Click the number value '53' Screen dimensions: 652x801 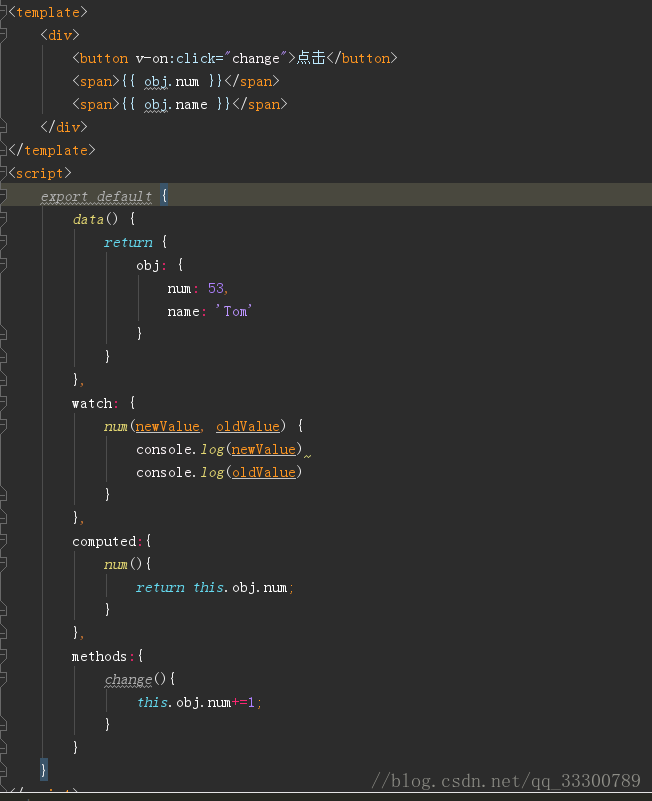(x=216, y=289)
